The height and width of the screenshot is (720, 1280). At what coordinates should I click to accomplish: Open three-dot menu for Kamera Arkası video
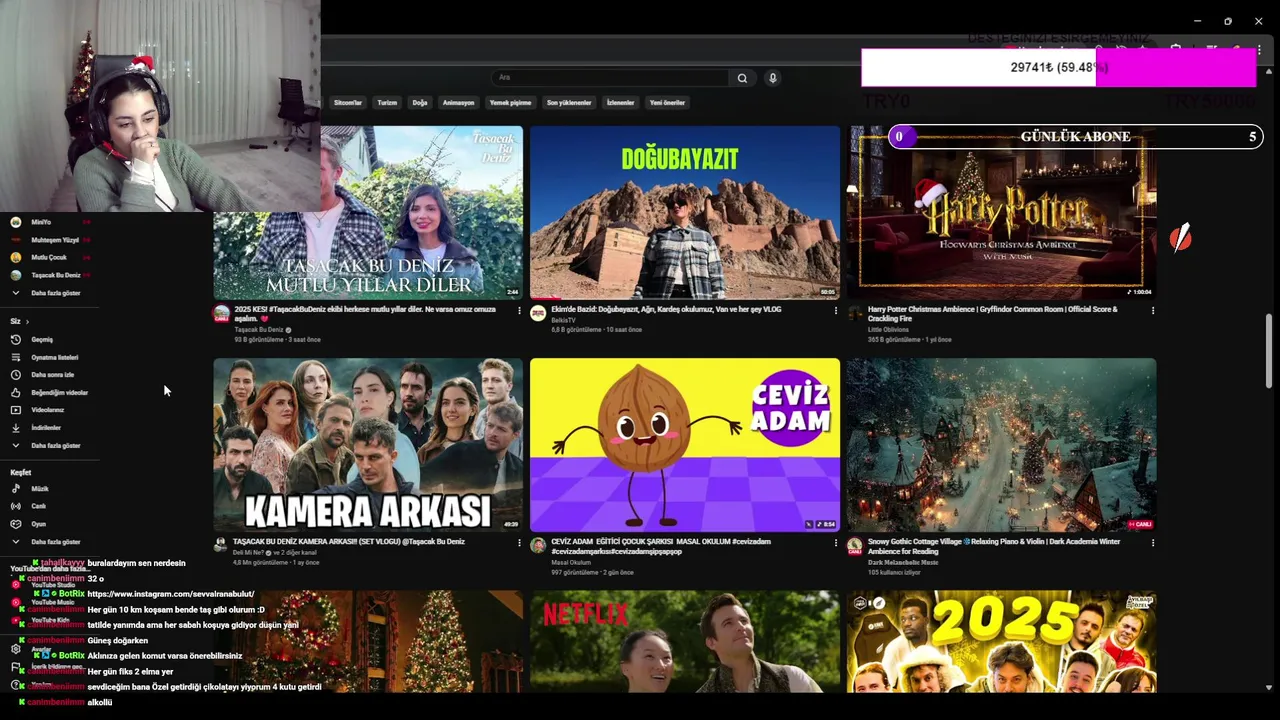click(519, 543)
